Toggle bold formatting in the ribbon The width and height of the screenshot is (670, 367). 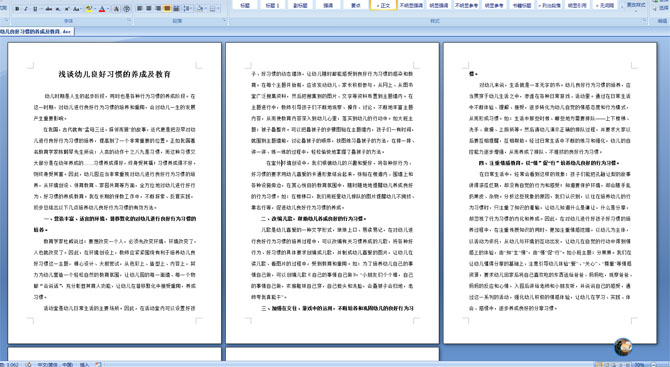pos(17,9)
